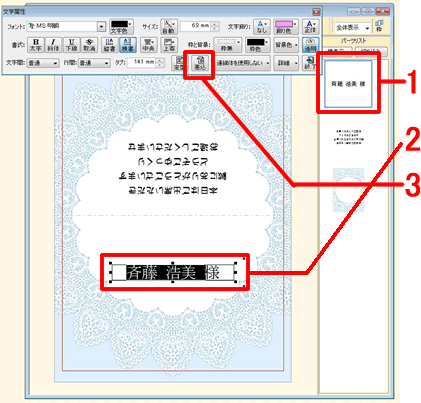The height and width of the screenshot is (403, 421).
Task: Click the 差込 merge insert icon
Action: (x=200, y=63)
